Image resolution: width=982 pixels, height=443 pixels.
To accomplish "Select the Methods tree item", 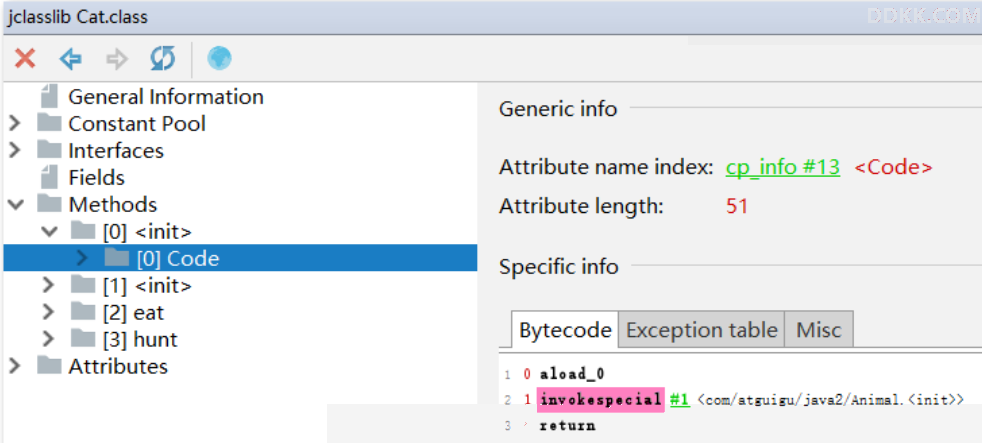I will coord(113,204).
